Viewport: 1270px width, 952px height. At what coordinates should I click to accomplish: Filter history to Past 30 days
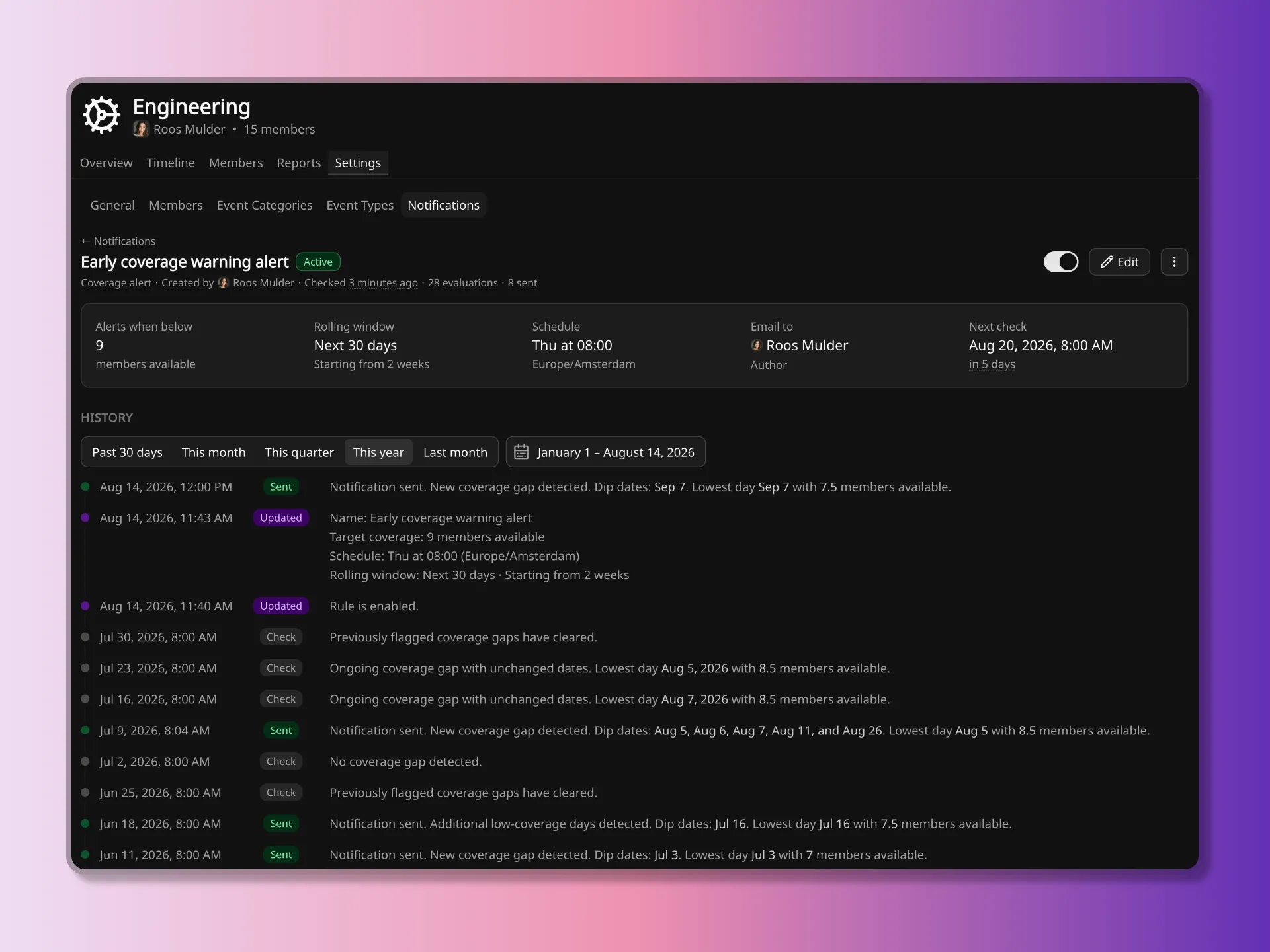127,452
